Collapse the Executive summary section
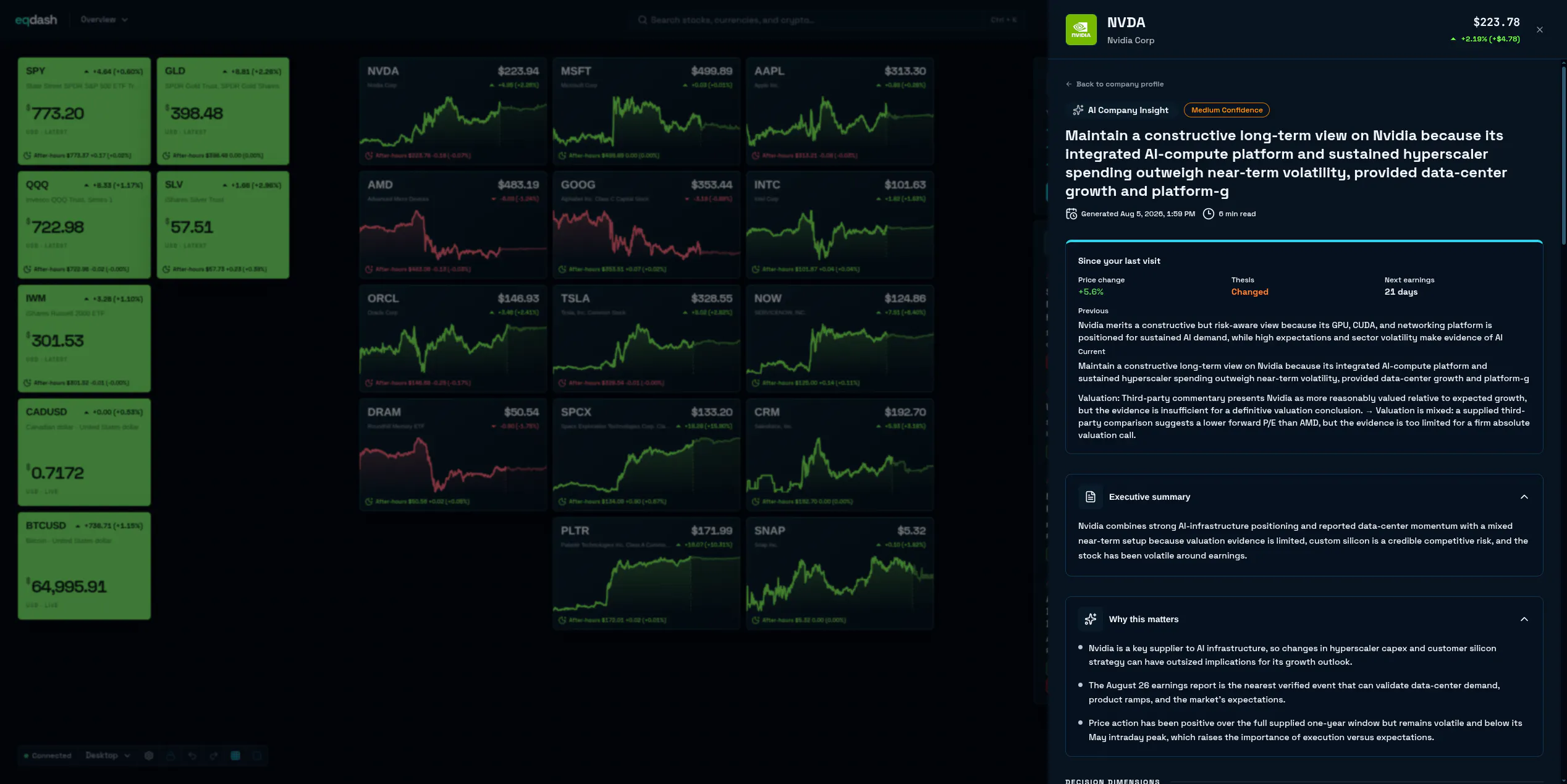The width and height of the screenshot is (1567, 784). coord(1524,497)
